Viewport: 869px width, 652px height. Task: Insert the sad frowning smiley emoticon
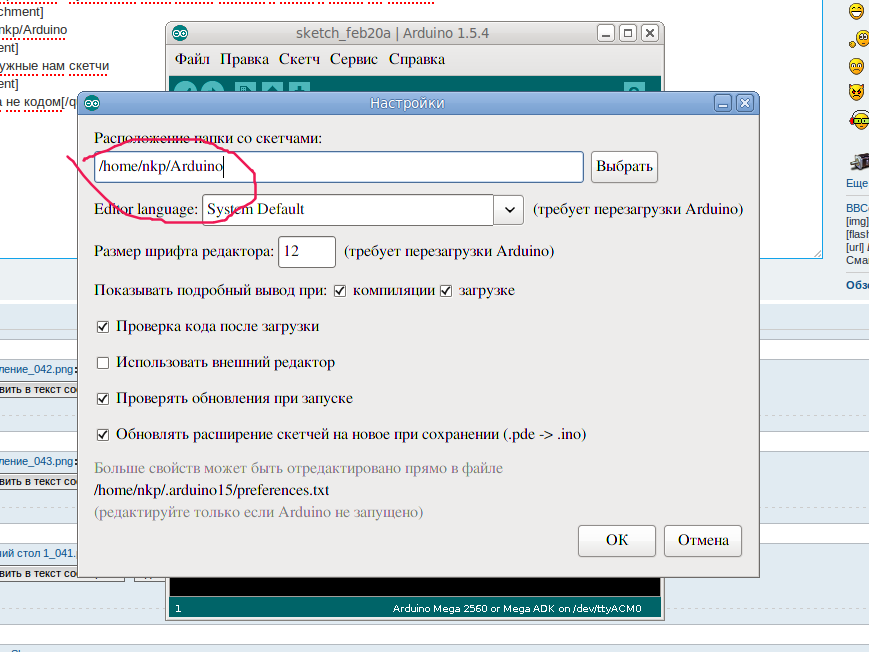click(856, 67)
